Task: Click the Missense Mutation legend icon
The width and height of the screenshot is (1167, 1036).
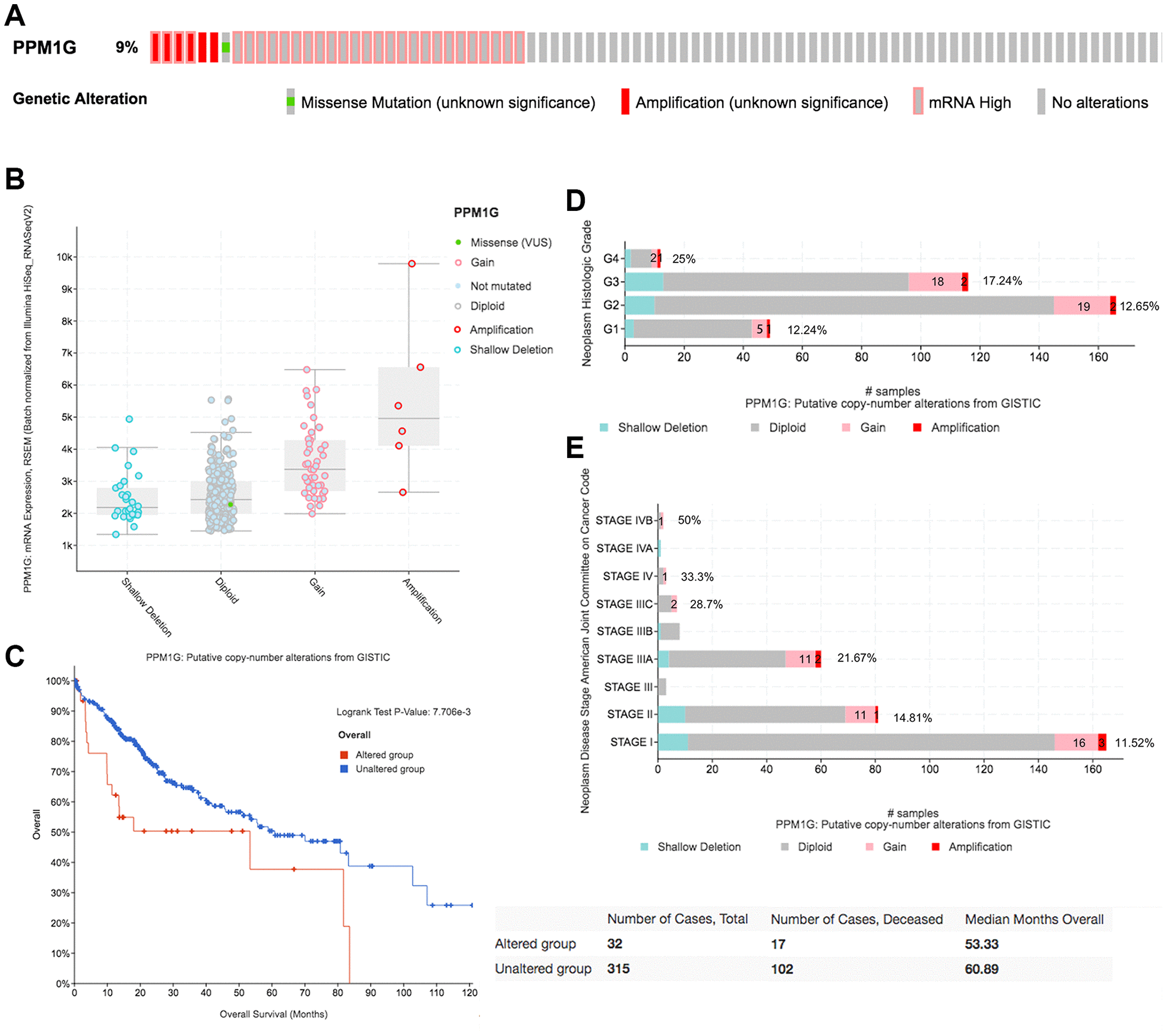Action: coord(293,103)
